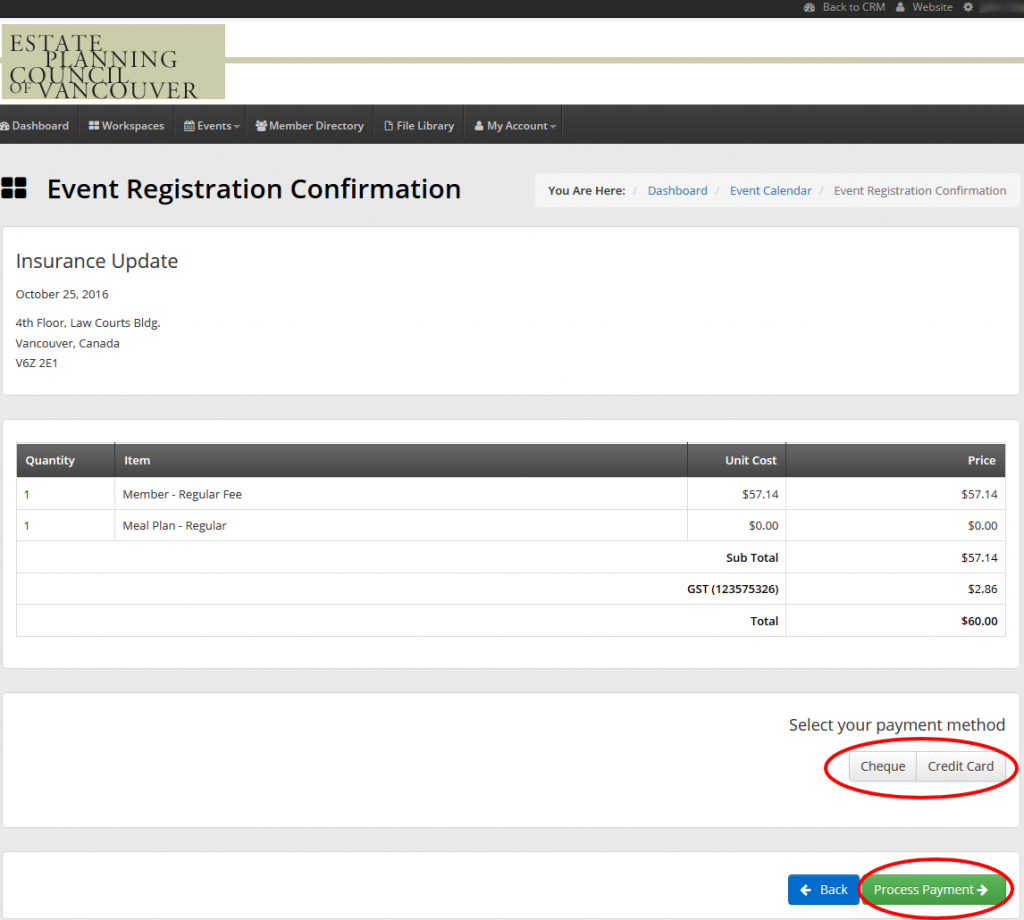Open File Library navigation item
1024x920 pixels.
(x=419, y=125)
